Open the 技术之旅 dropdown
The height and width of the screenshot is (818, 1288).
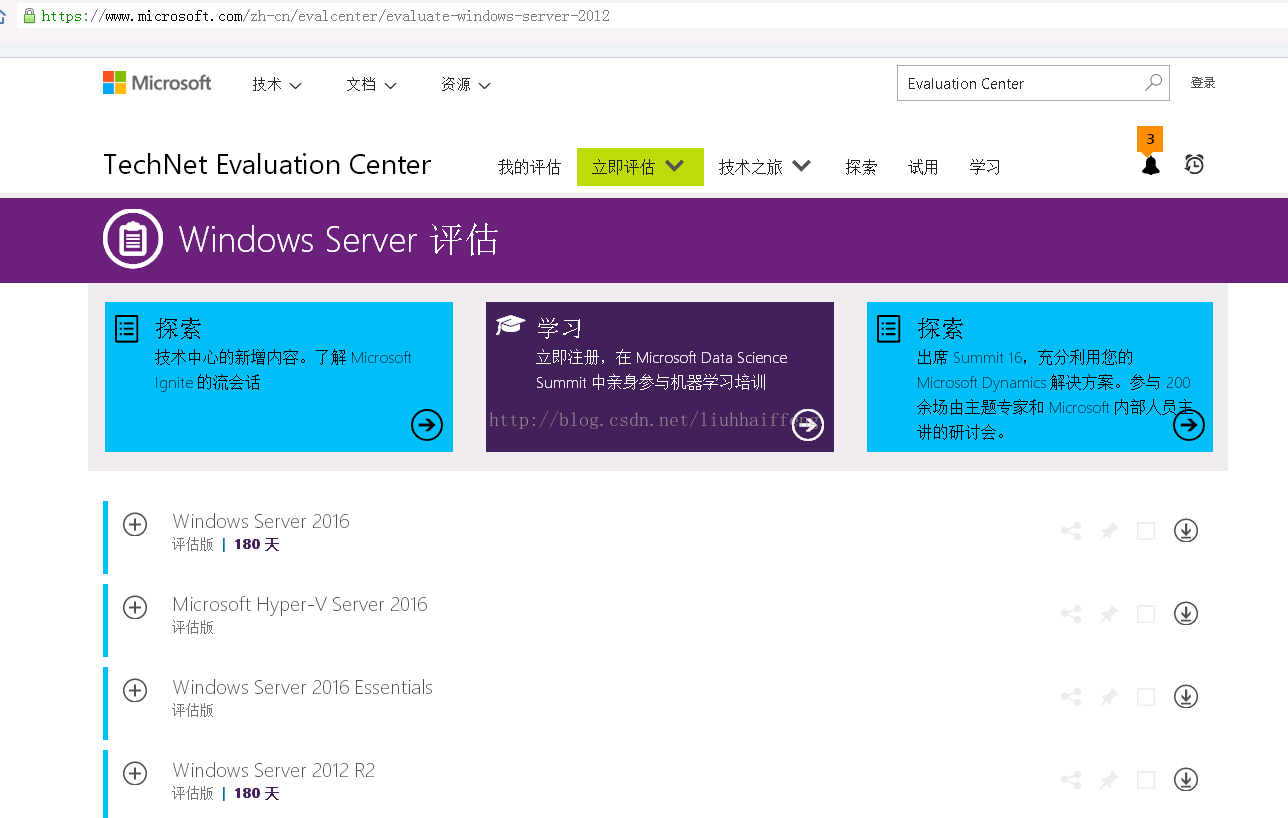[765, 167]
